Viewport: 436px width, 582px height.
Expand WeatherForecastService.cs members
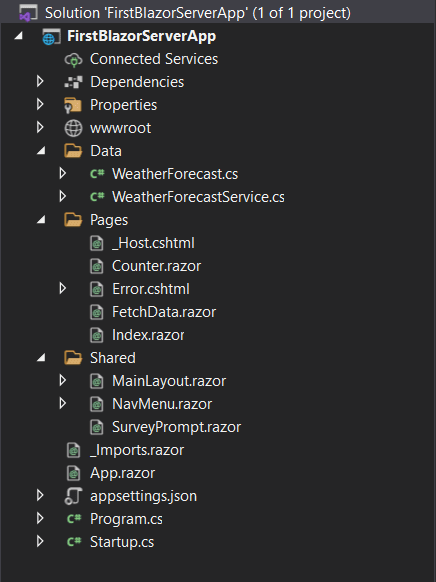point(63,196)
